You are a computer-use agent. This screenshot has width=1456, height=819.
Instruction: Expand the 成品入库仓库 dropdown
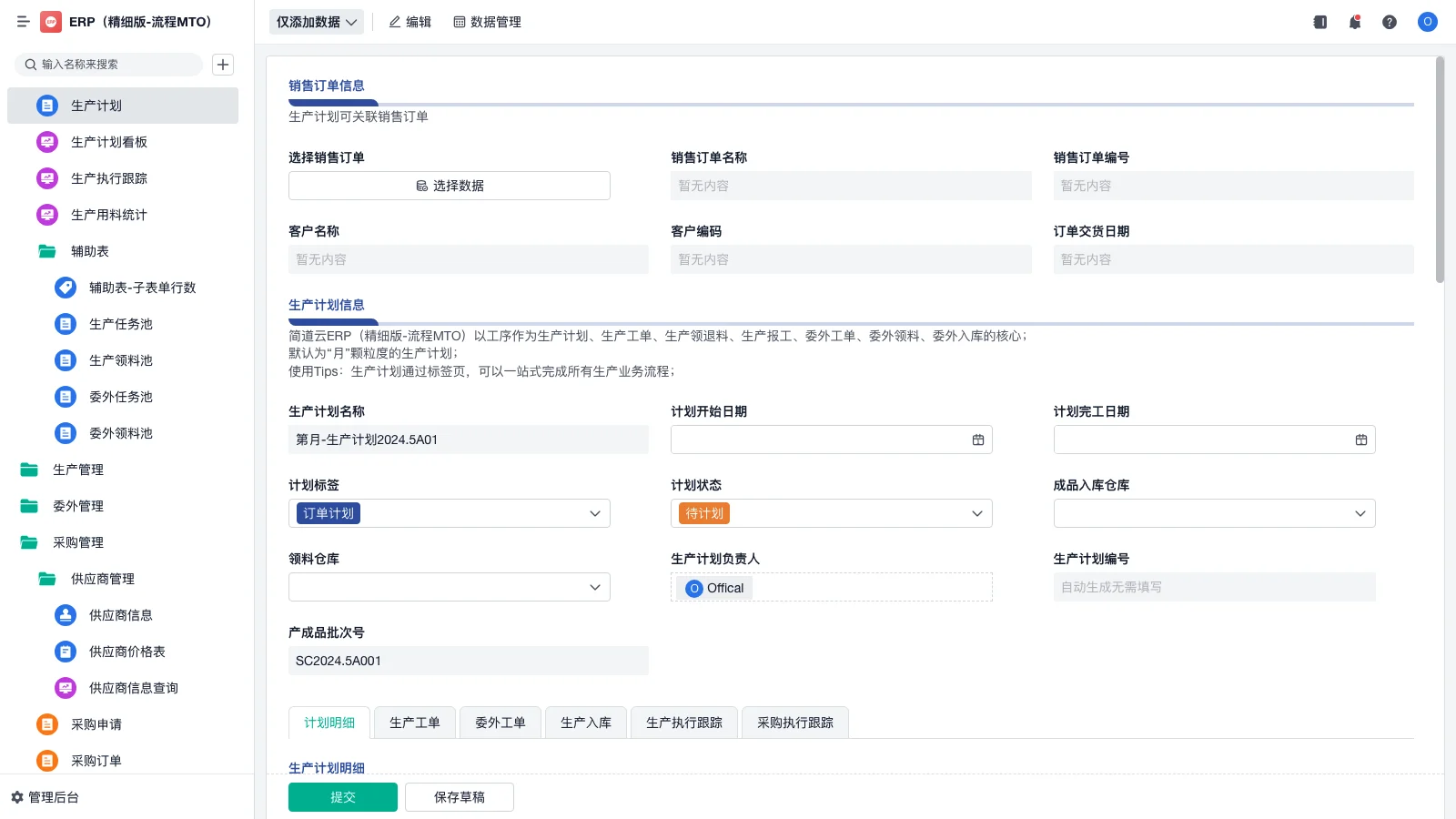(x=1360, y=513)
